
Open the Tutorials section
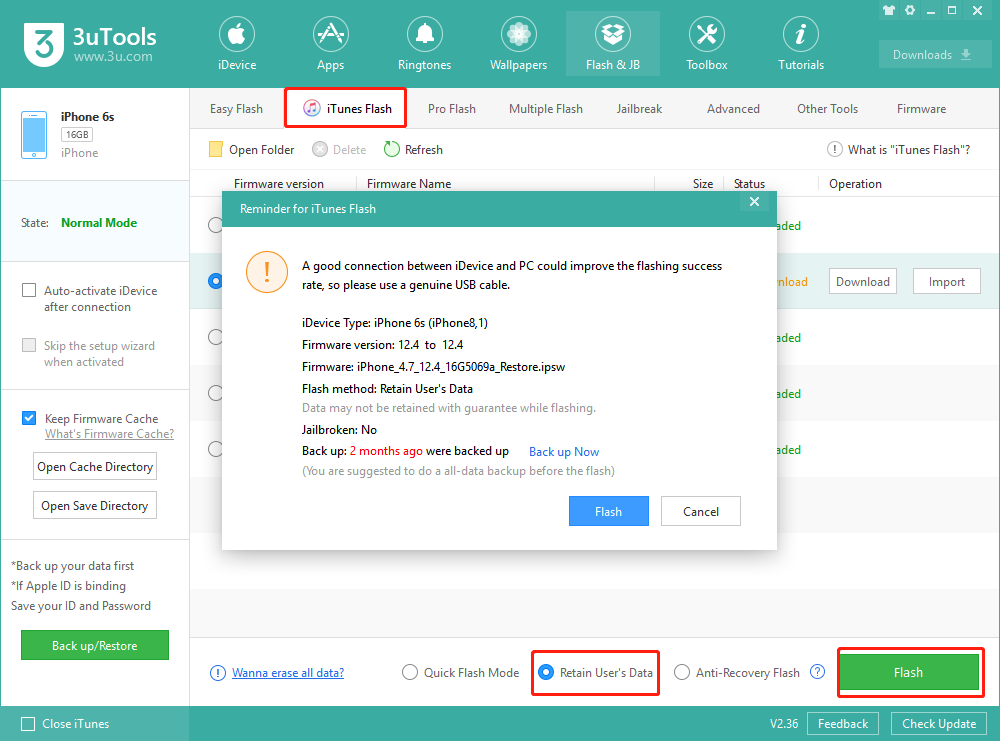800,44
